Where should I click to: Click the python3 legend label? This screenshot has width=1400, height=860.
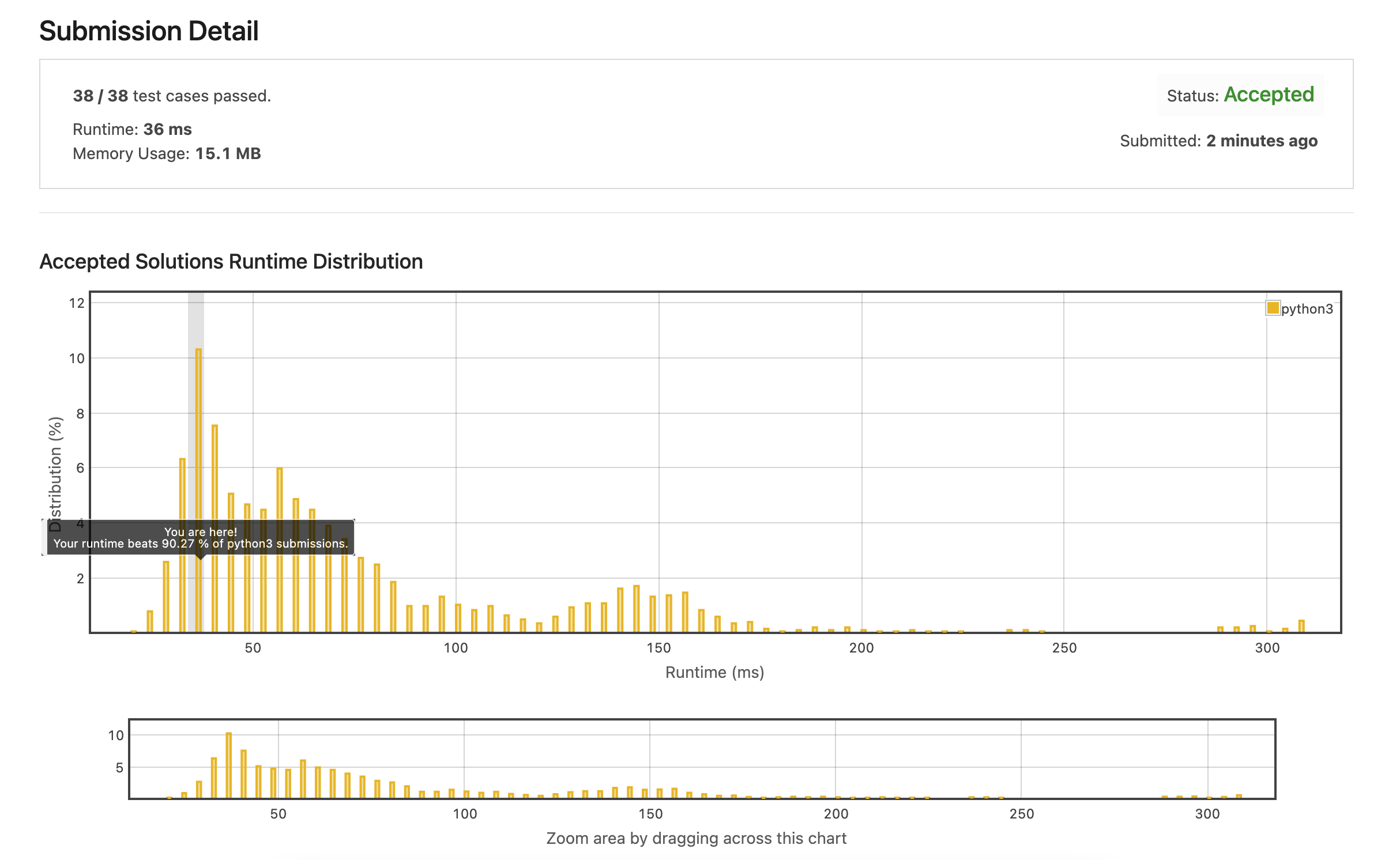pos(1307,309)
